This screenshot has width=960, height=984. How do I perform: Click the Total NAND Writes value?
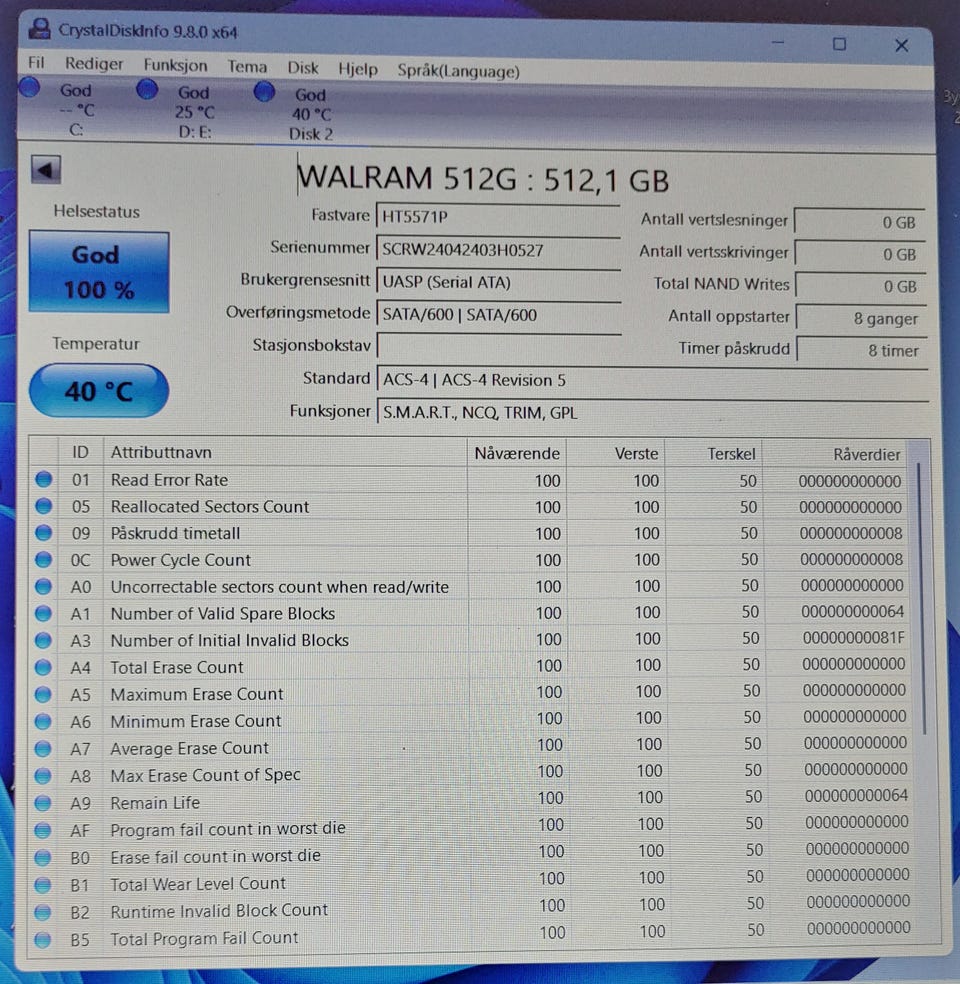[861, 286]
